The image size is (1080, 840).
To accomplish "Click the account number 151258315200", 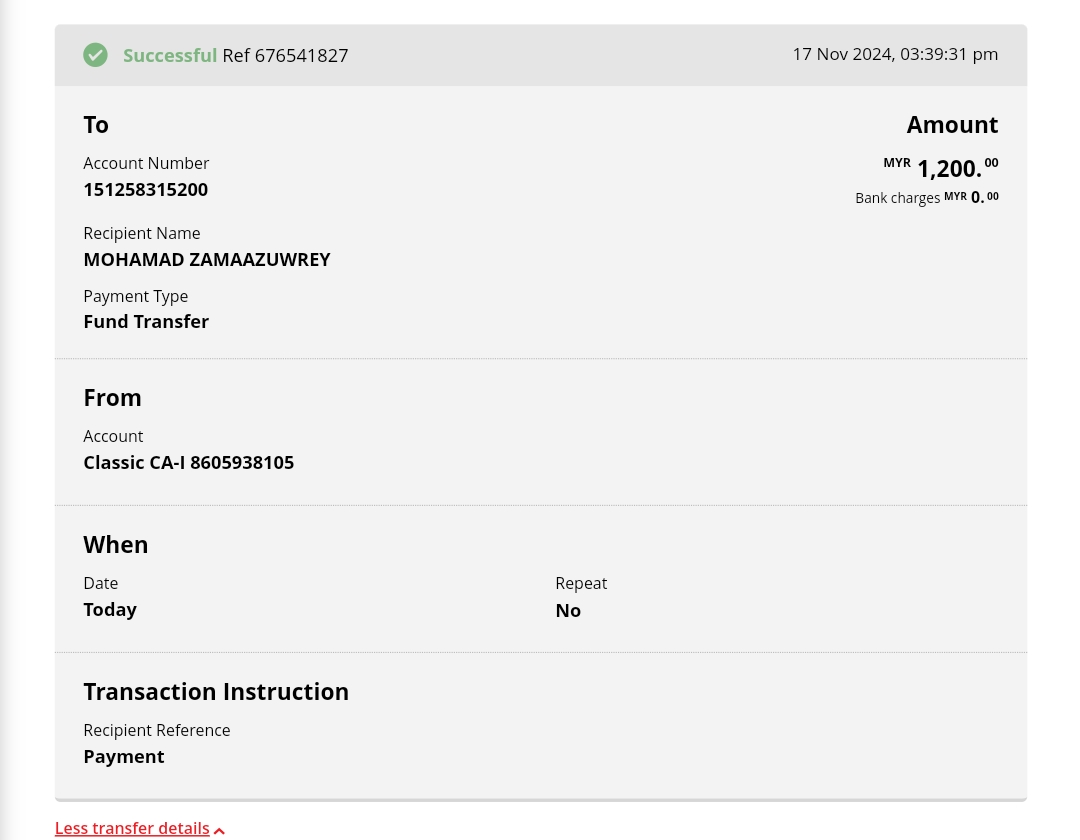I will click(145, 189).
